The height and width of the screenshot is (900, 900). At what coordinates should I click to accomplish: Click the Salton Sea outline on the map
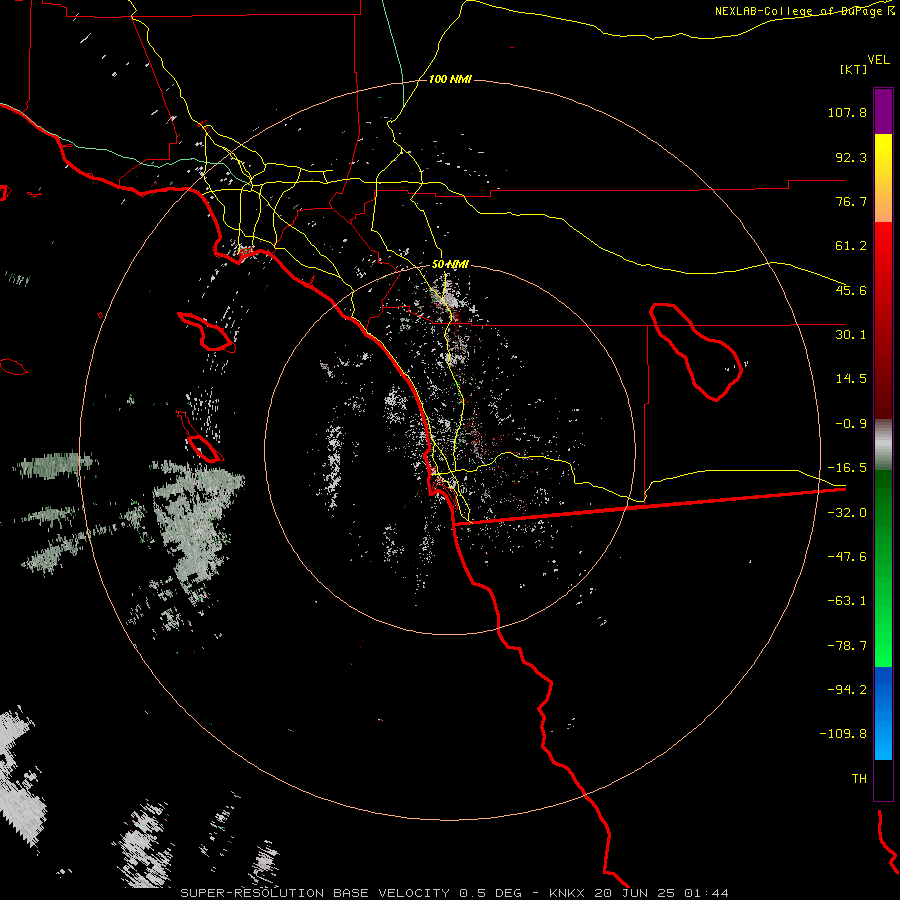tap(696, 351)
